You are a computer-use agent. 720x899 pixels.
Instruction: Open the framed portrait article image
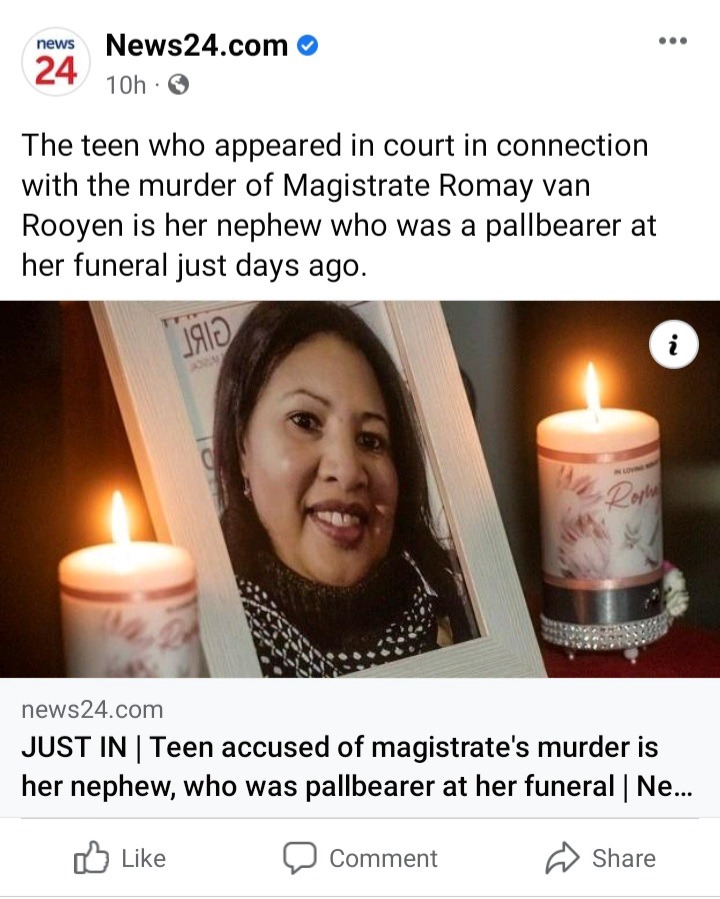[360, 489]
